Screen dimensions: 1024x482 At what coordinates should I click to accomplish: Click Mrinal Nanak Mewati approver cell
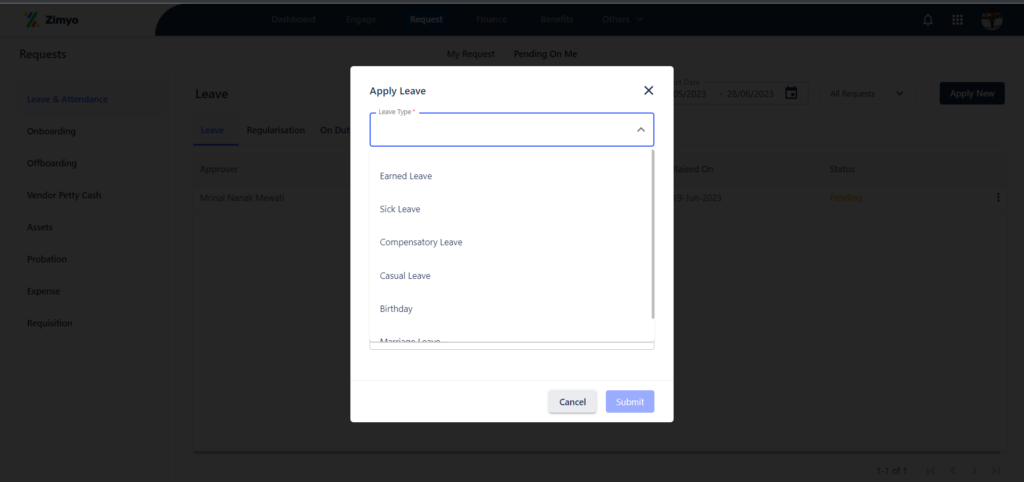[242, 198]
